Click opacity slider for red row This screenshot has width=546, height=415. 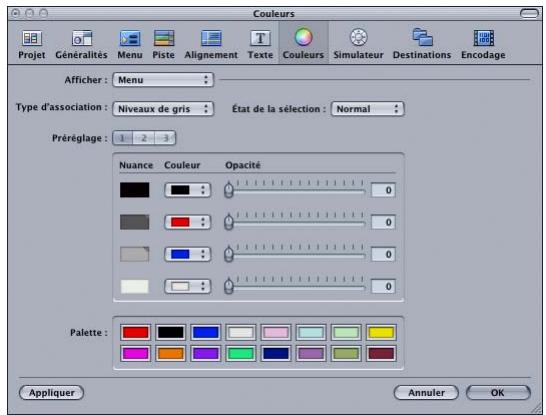coord(295,222)
